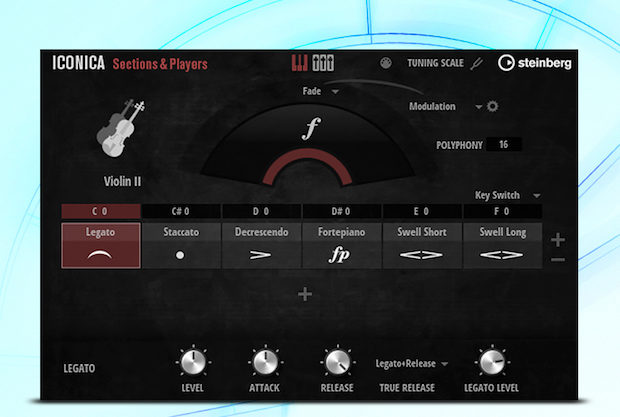Remove an articulation slot with minus
The image size is (620, 417).
pos(558,260)
